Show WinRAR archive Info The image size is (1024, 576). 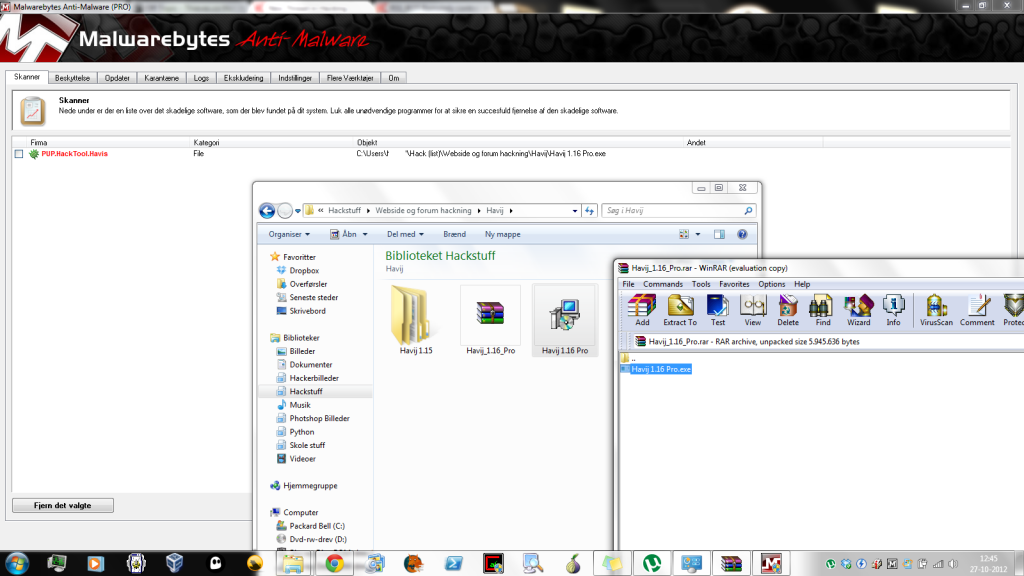(x=893, y=310)
